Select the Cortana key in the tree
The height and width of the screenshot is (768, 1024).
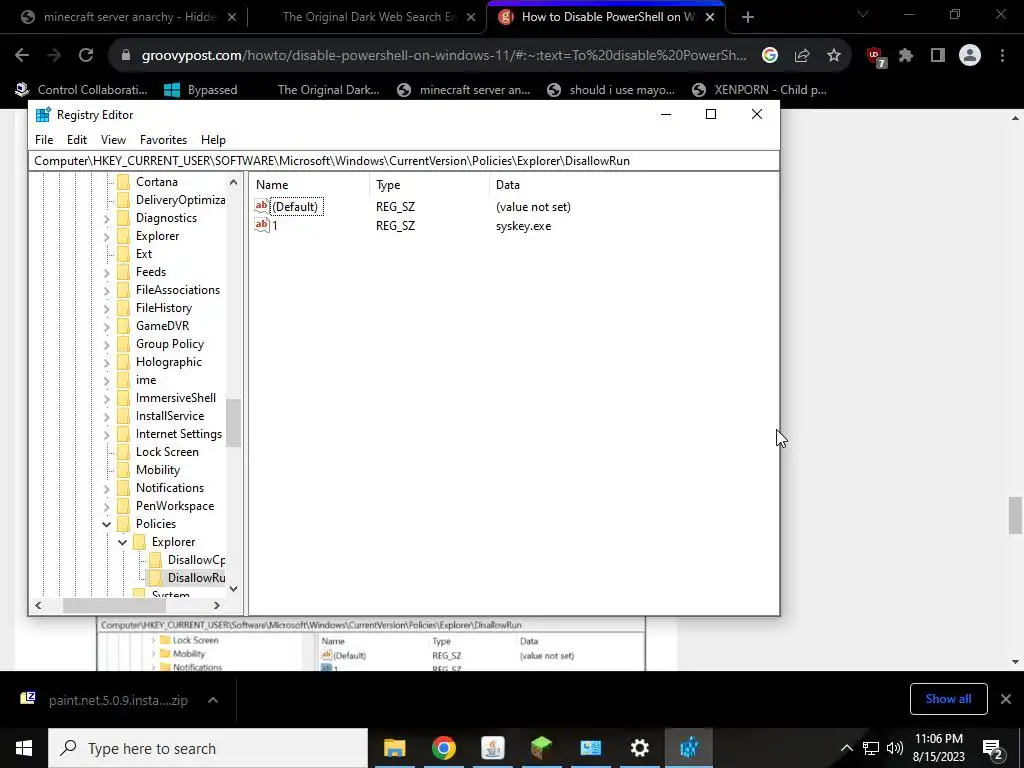[x=157, y=182]
